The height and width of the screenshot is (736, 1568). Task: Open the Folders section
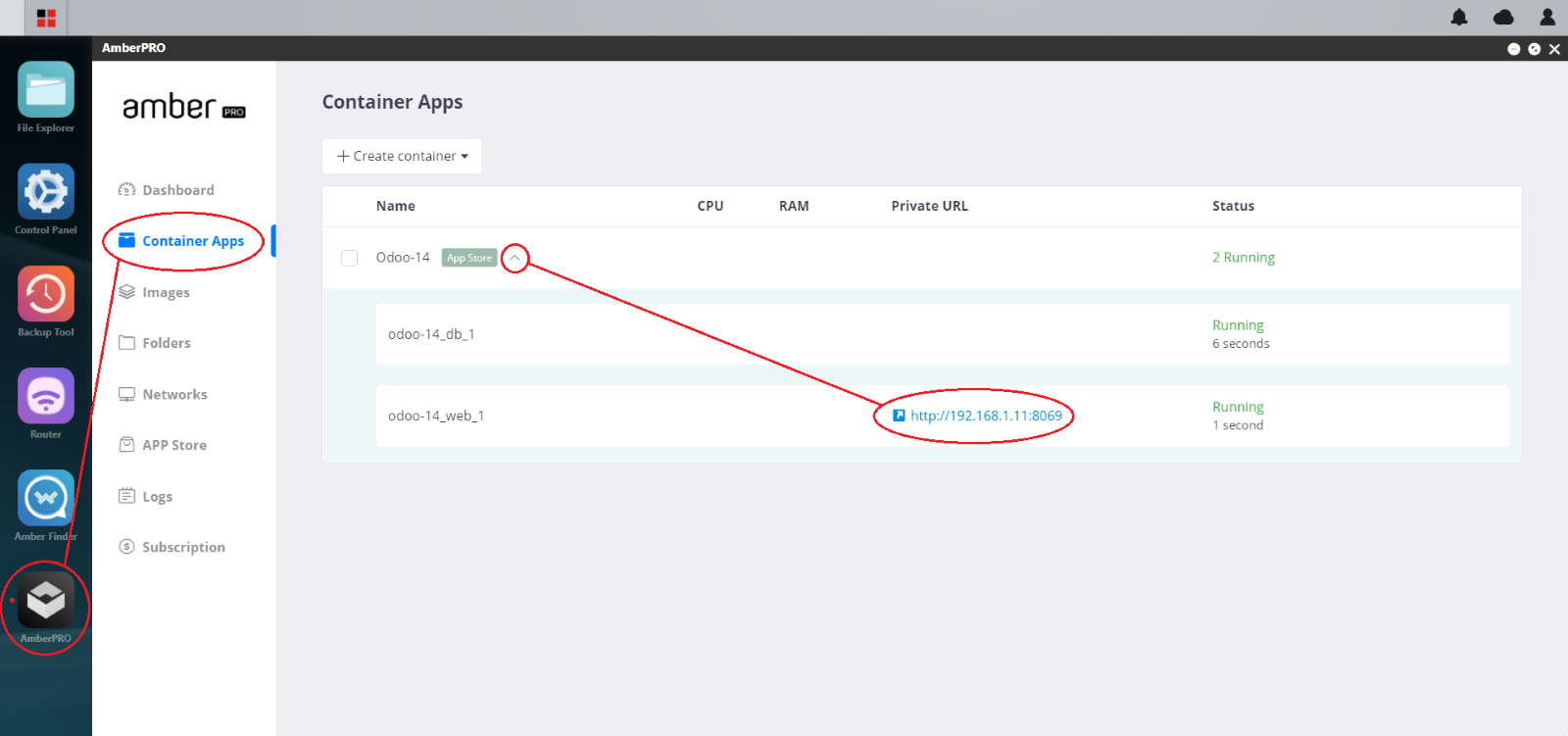point(167,343)
